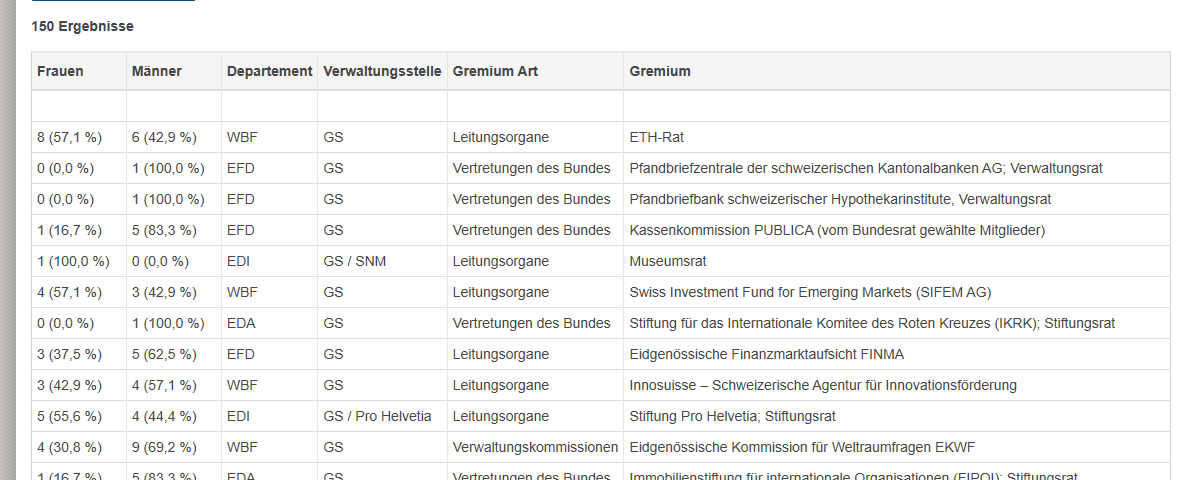Focus the filter field under Gremium Art
The height and width of the screenshot is (480, 1181).
click(x=535, y=107)
